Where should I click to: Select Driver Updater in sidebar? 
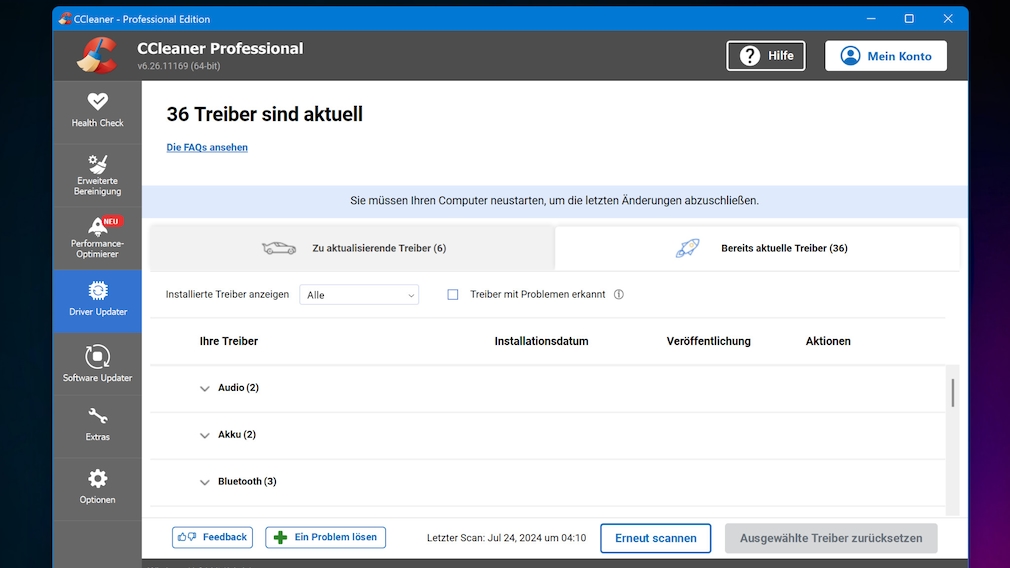point(97,301)
